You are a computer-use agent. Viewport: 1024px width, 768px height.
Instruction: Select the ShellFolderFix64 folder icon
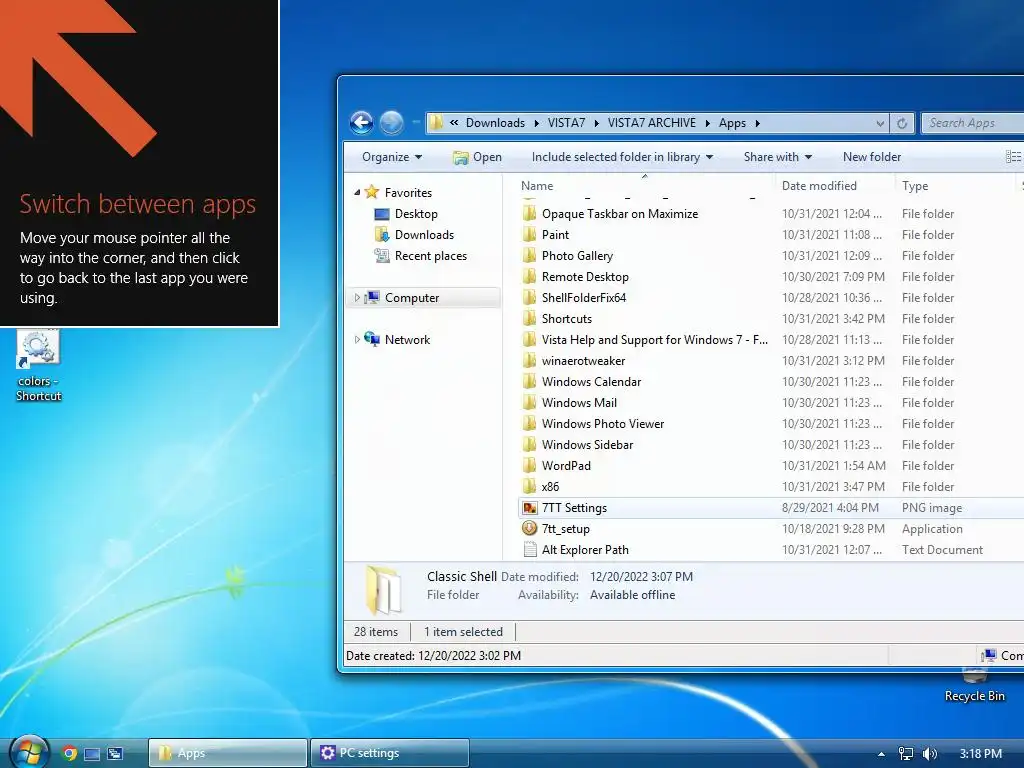[x=530, y=297]
